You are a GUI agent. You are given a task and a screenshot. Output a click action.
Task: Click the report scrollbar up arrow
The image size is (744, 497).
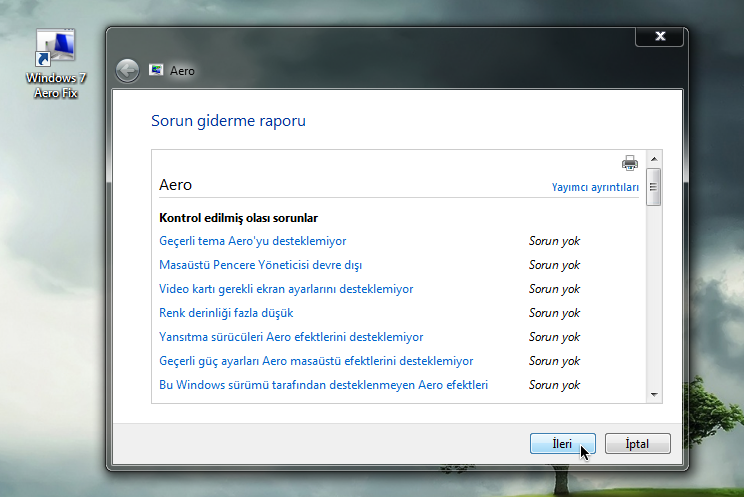(x=654, y=159)
